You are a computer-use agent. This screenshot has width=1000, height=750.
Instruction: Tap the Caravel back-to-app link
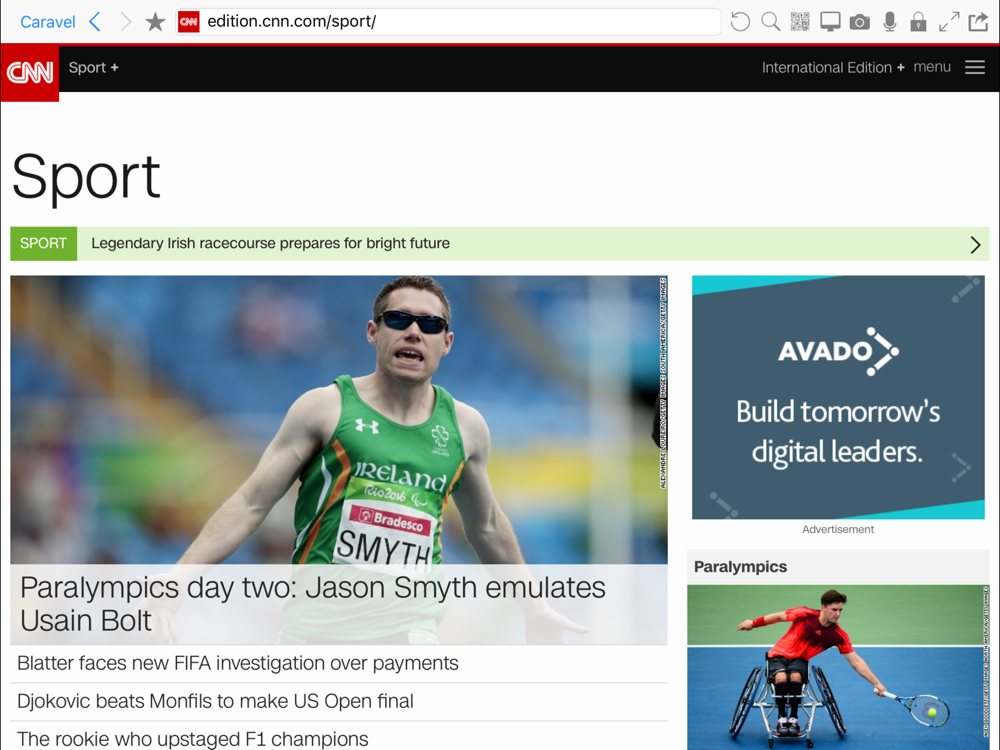48,22
